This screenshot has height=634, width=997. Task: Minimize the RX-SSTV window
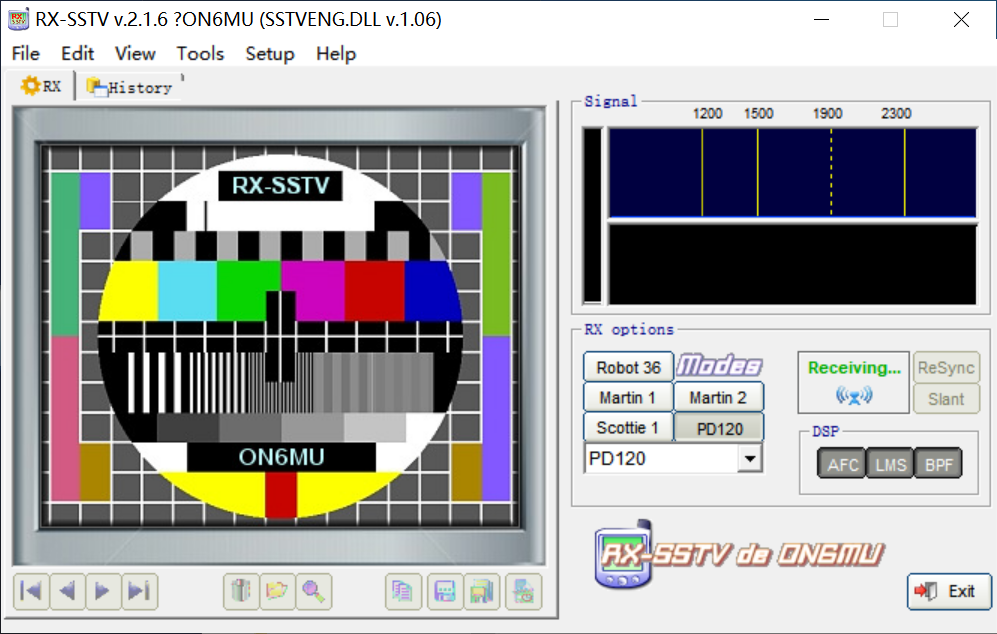(822, 20)
